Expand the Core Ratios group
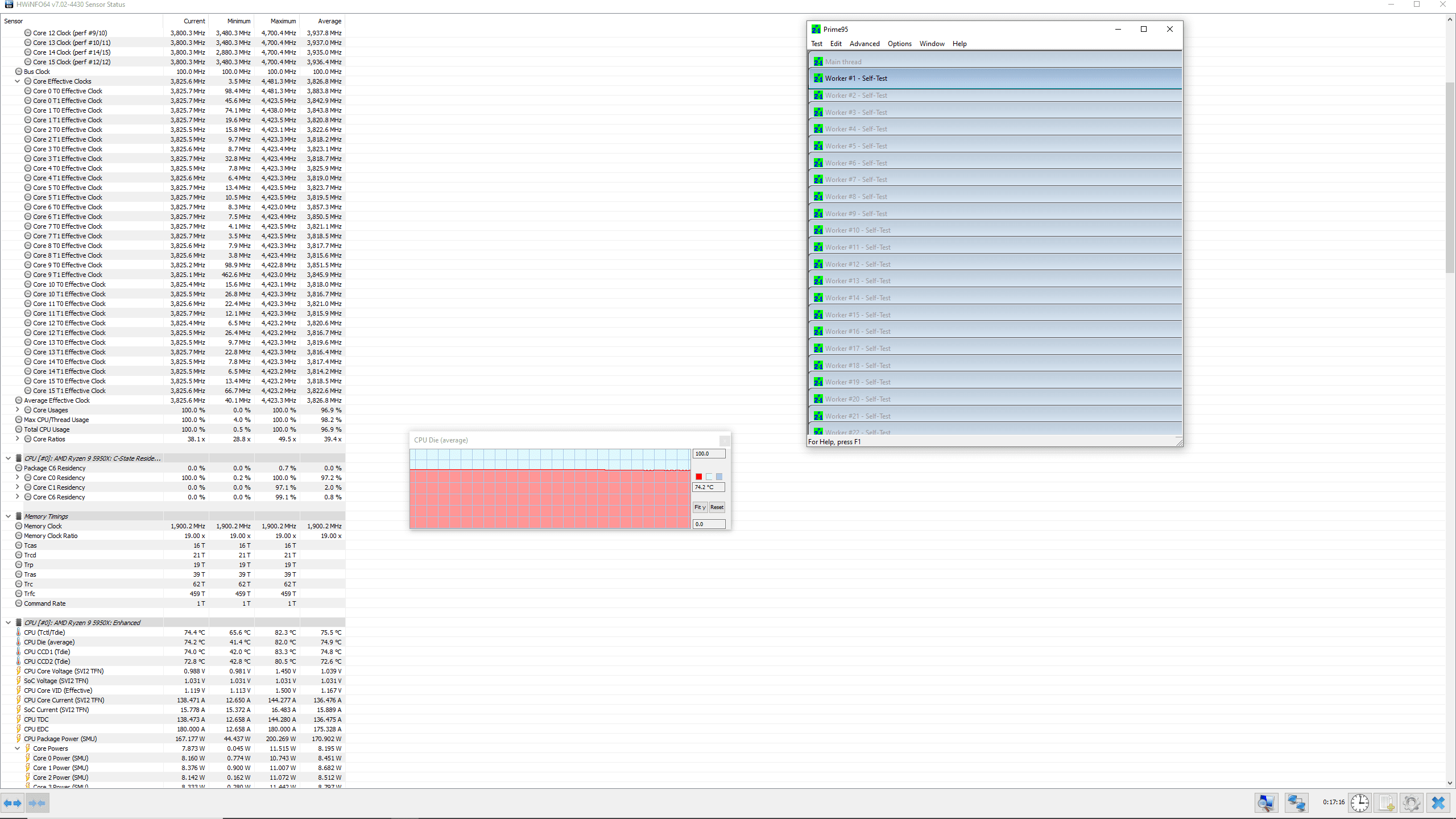 pos(18,439)
